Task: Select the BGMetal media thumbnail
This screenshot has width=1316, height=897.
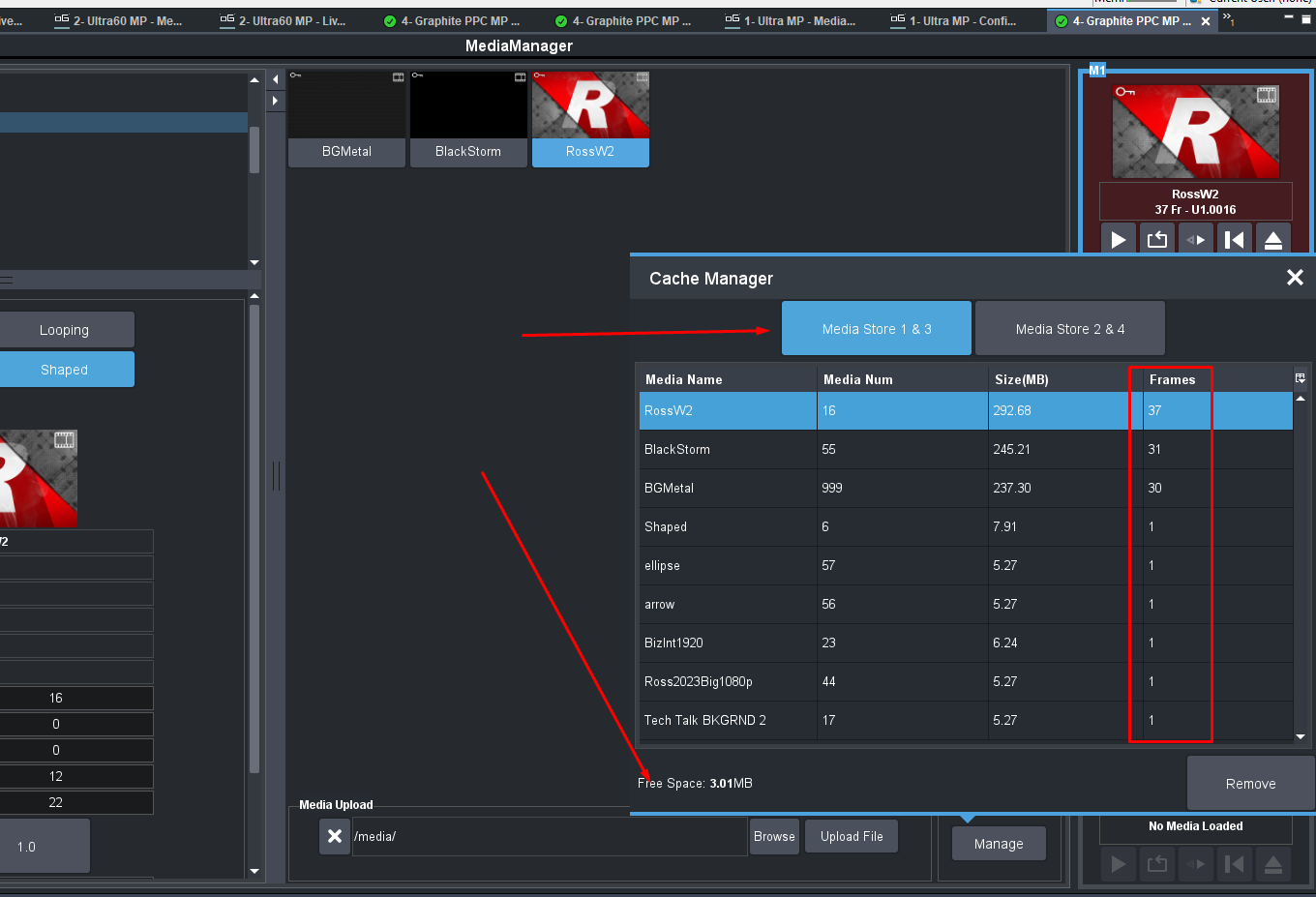Action: [x=346, y=119]
